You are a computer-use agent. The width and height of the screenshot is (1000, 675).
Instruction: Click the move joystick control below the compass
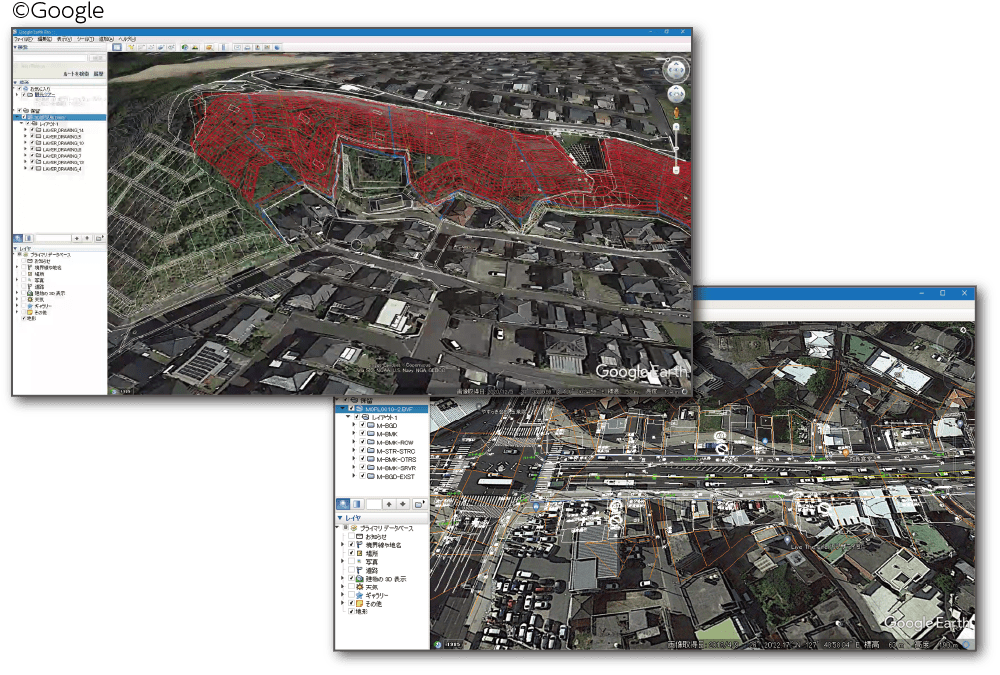[675, 94]
